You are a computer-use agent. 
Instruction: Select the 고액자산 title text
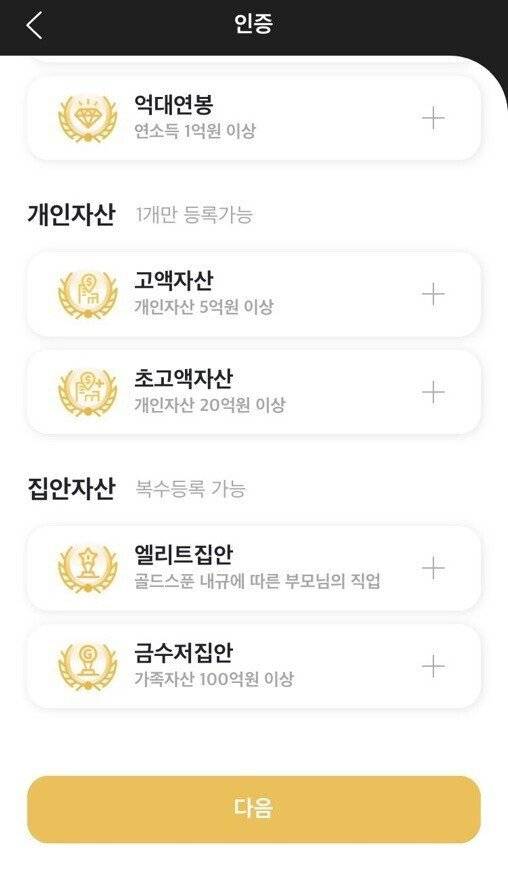(x=174, y=280)
